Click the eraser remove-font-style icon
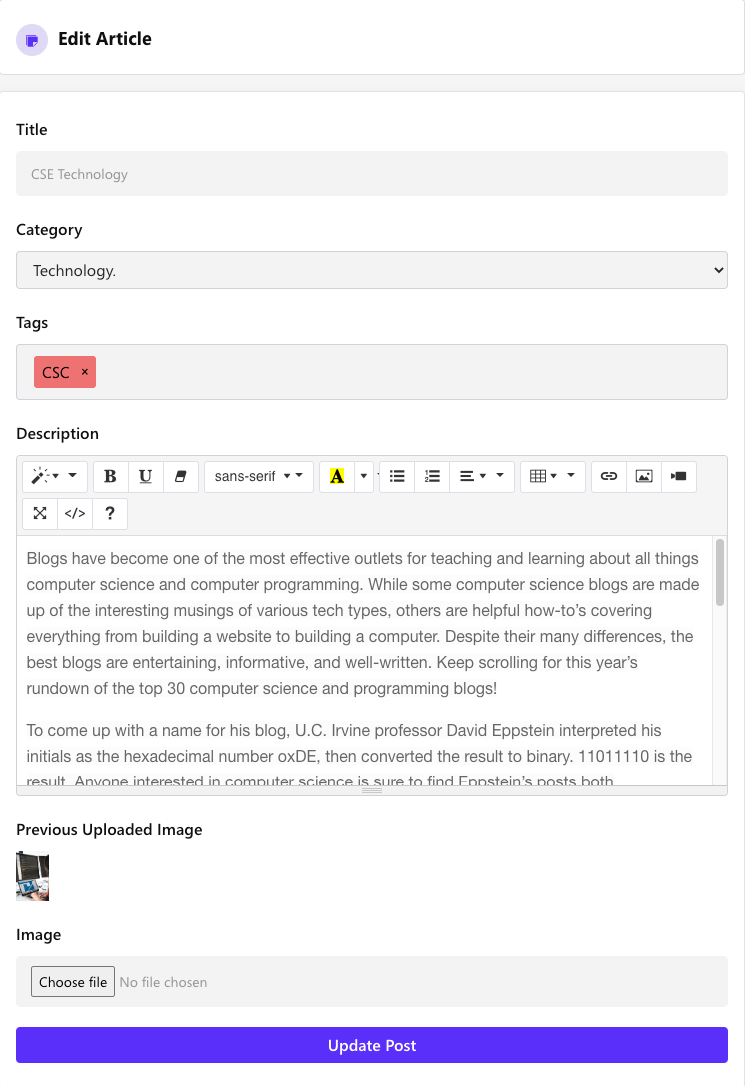Screen dimensions: 745x1086 click(x=180, y=476)
